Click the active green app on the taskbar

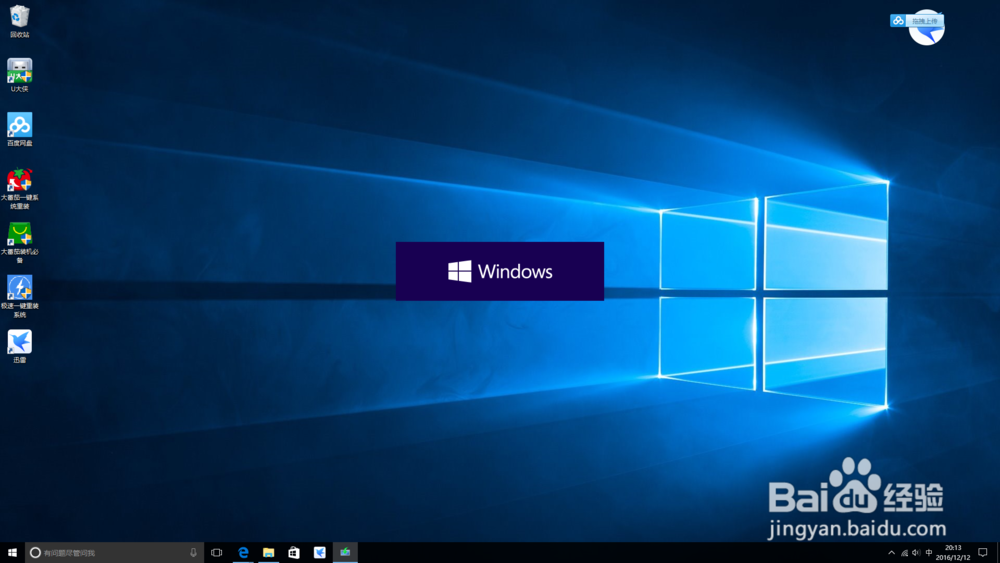(x=345, y=553)
